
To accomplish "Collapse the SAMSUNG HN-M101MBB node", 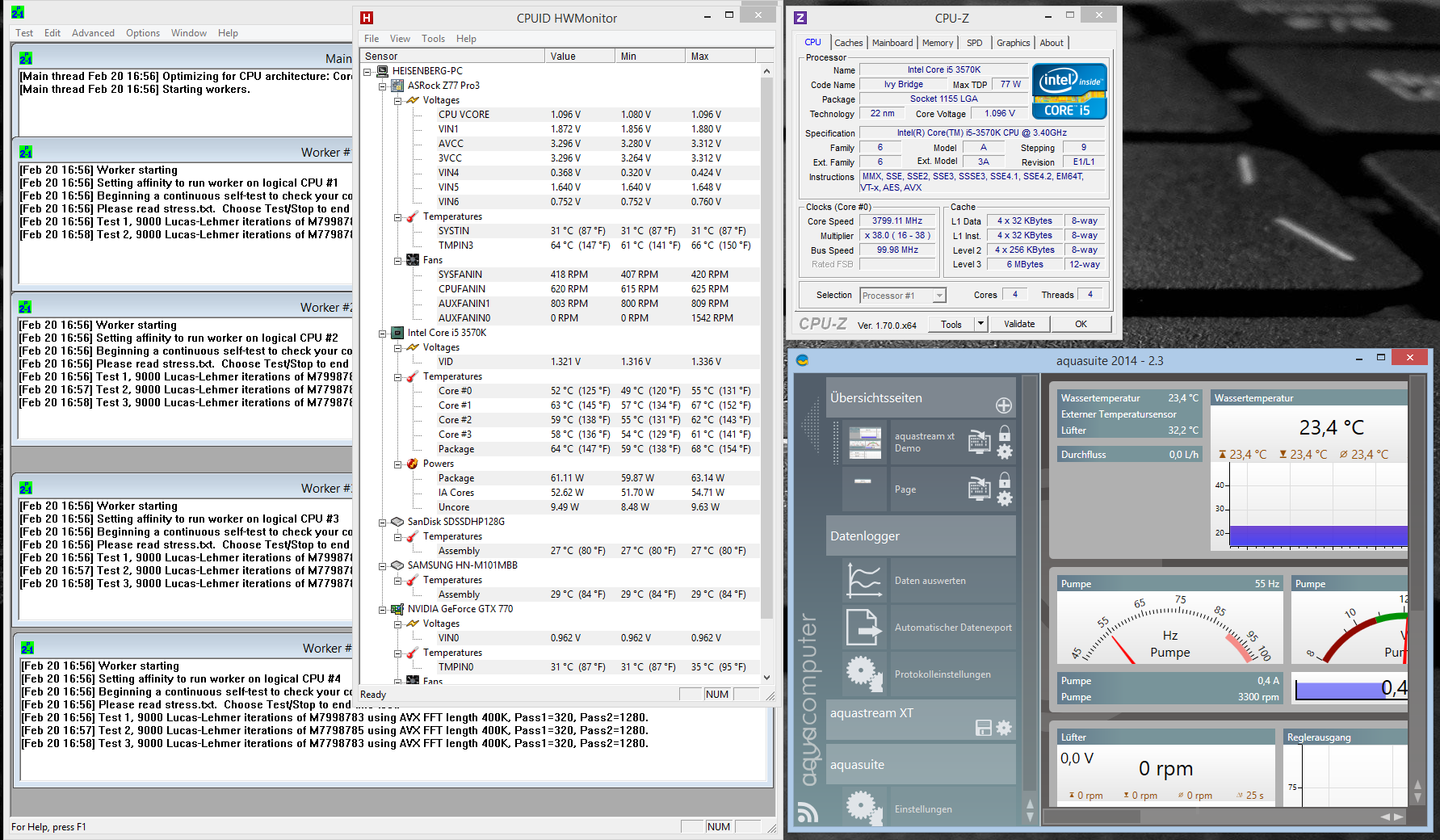I will click(x=383, y=565).
